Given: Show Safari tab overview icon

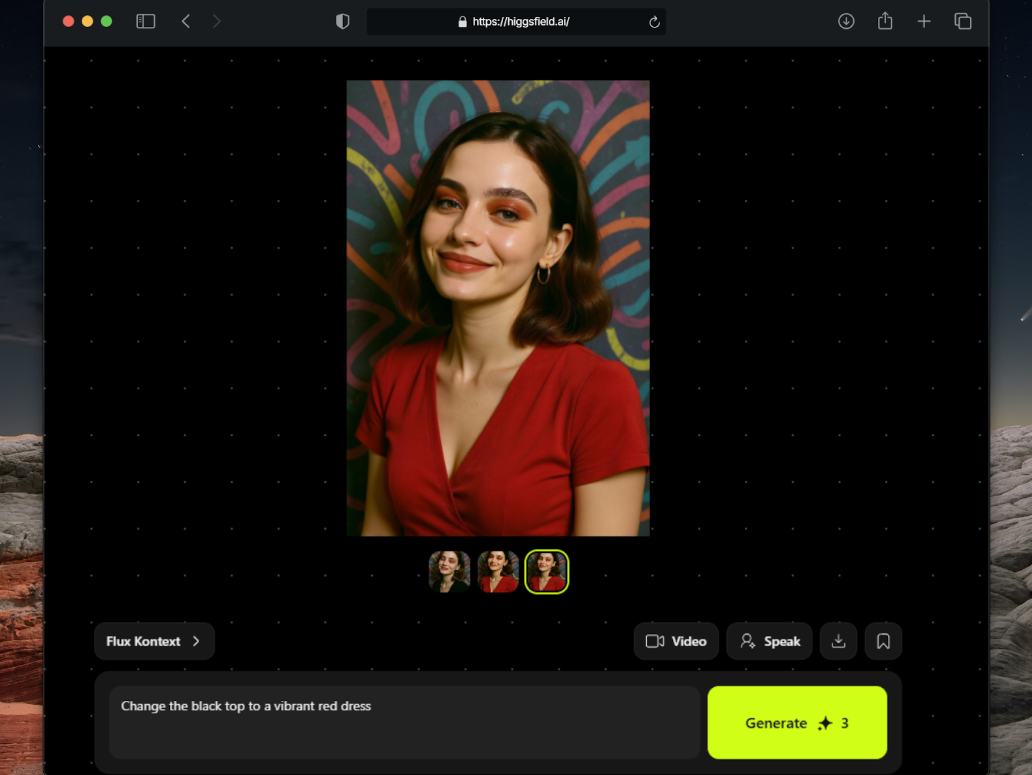Looking at the screenshot, I should tap(963, 21).
